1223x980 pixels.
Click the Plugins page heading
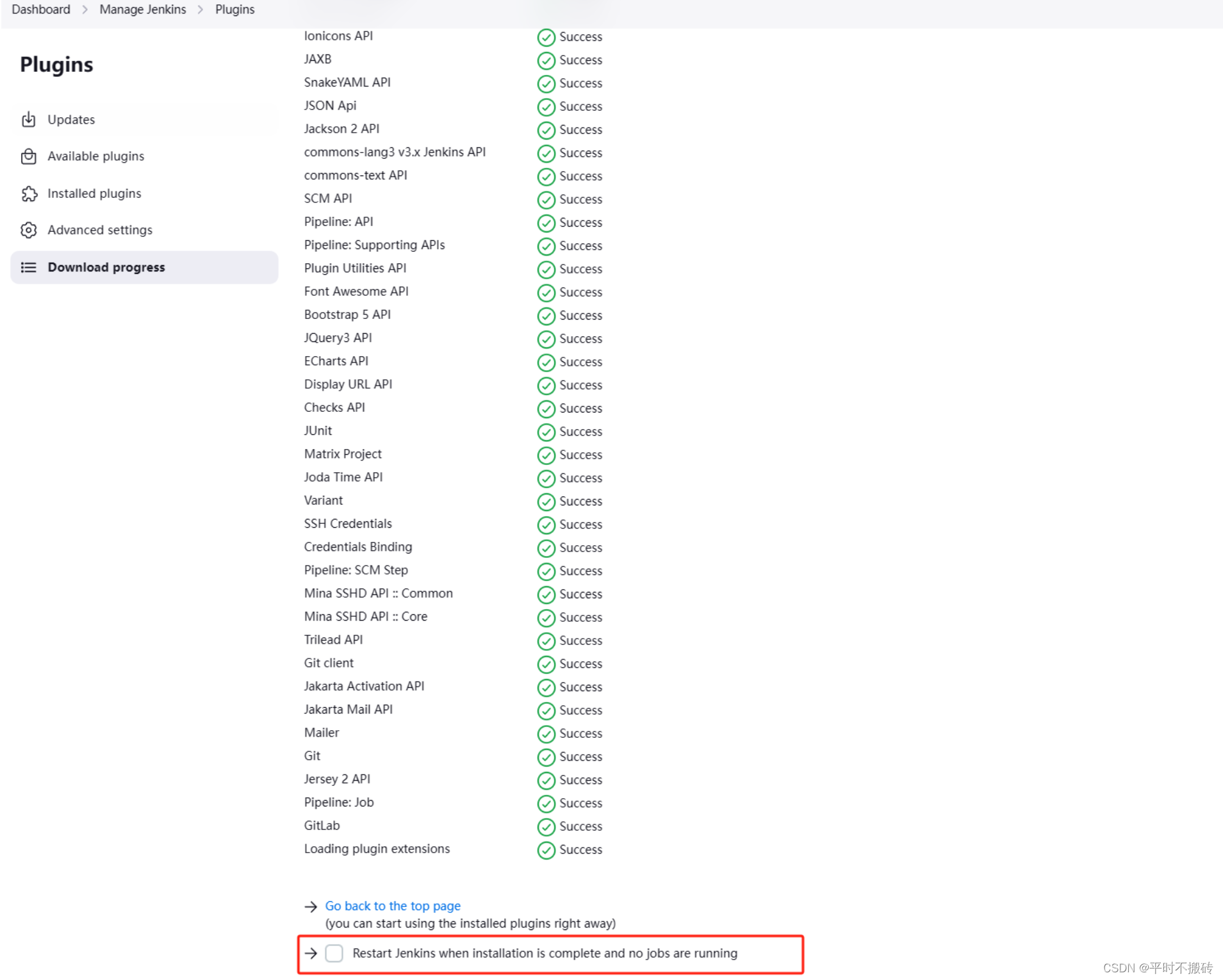[x=56, y=65]
